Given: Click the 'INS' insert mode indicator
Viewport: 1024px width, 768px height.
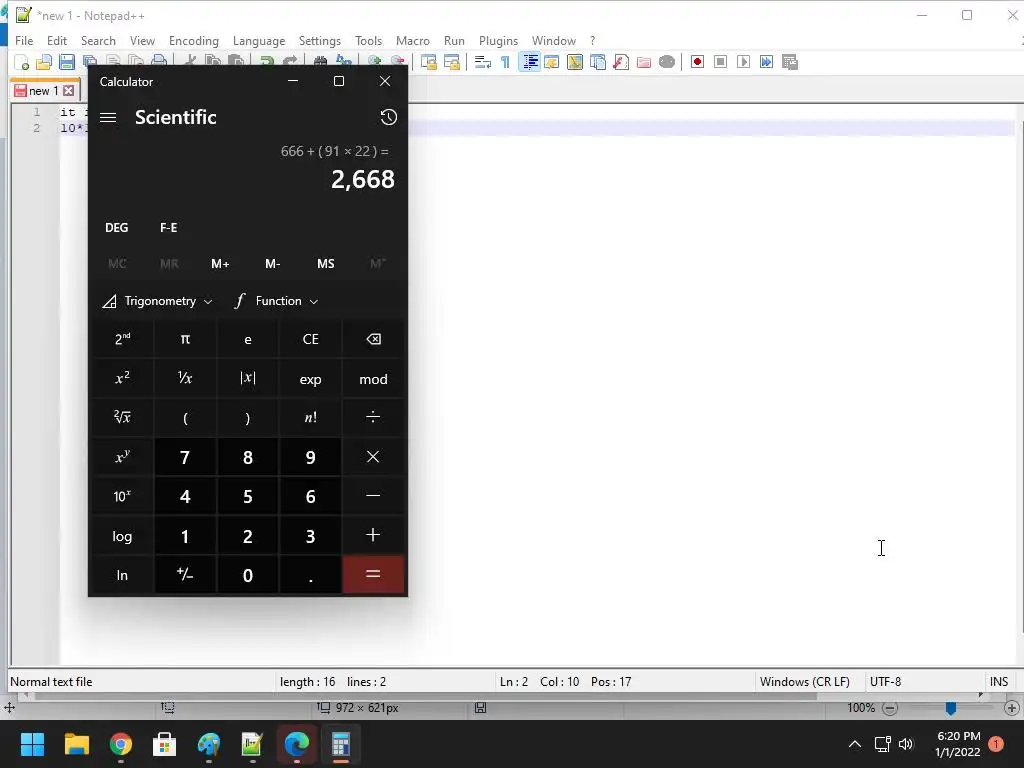Looking at the screenshot, I should tap(999, 682).
